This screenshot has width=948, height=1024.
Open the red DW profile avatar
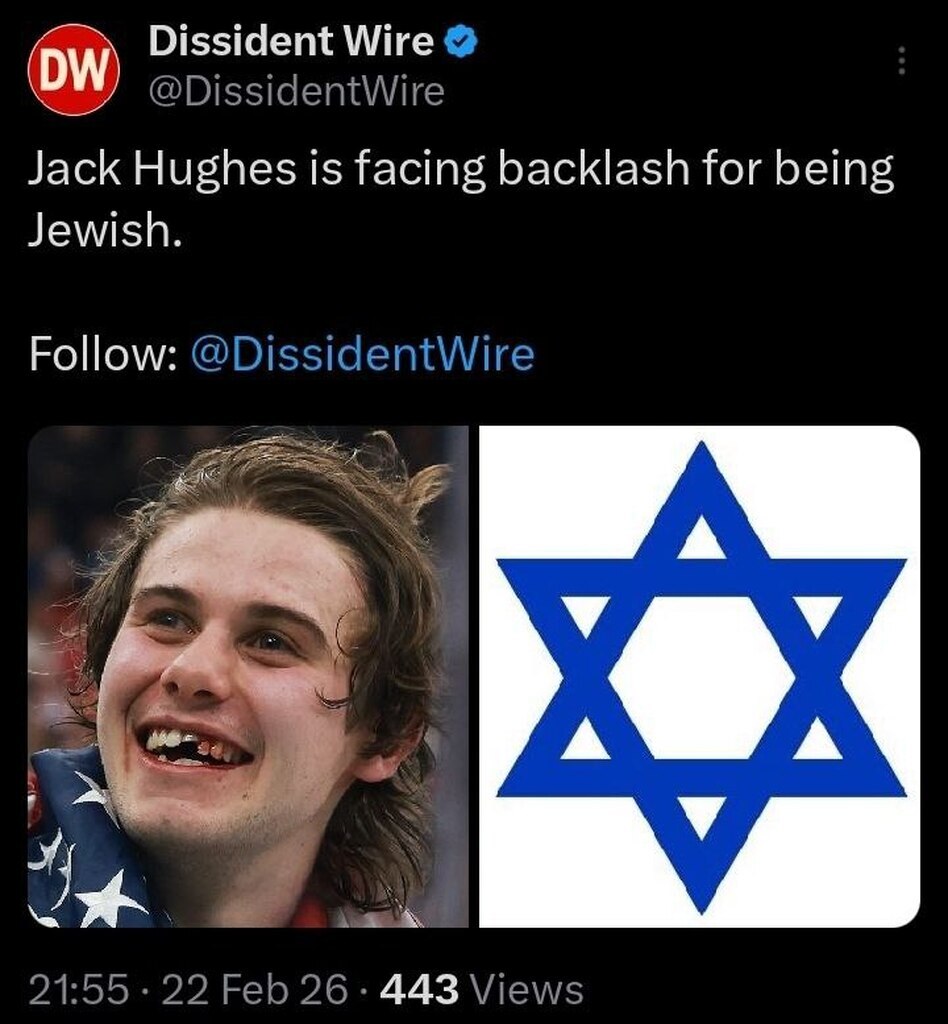[x=72, y=68]
